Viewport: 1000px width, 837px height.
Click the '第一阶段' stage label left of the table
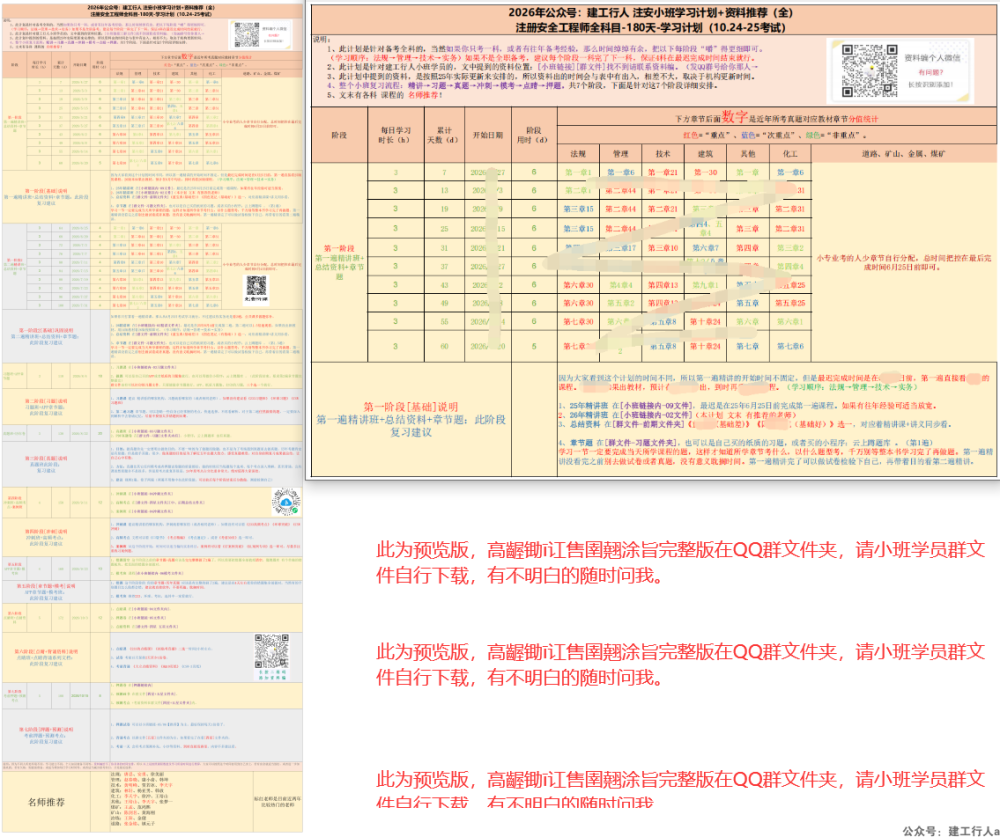[x=339, y=248]
